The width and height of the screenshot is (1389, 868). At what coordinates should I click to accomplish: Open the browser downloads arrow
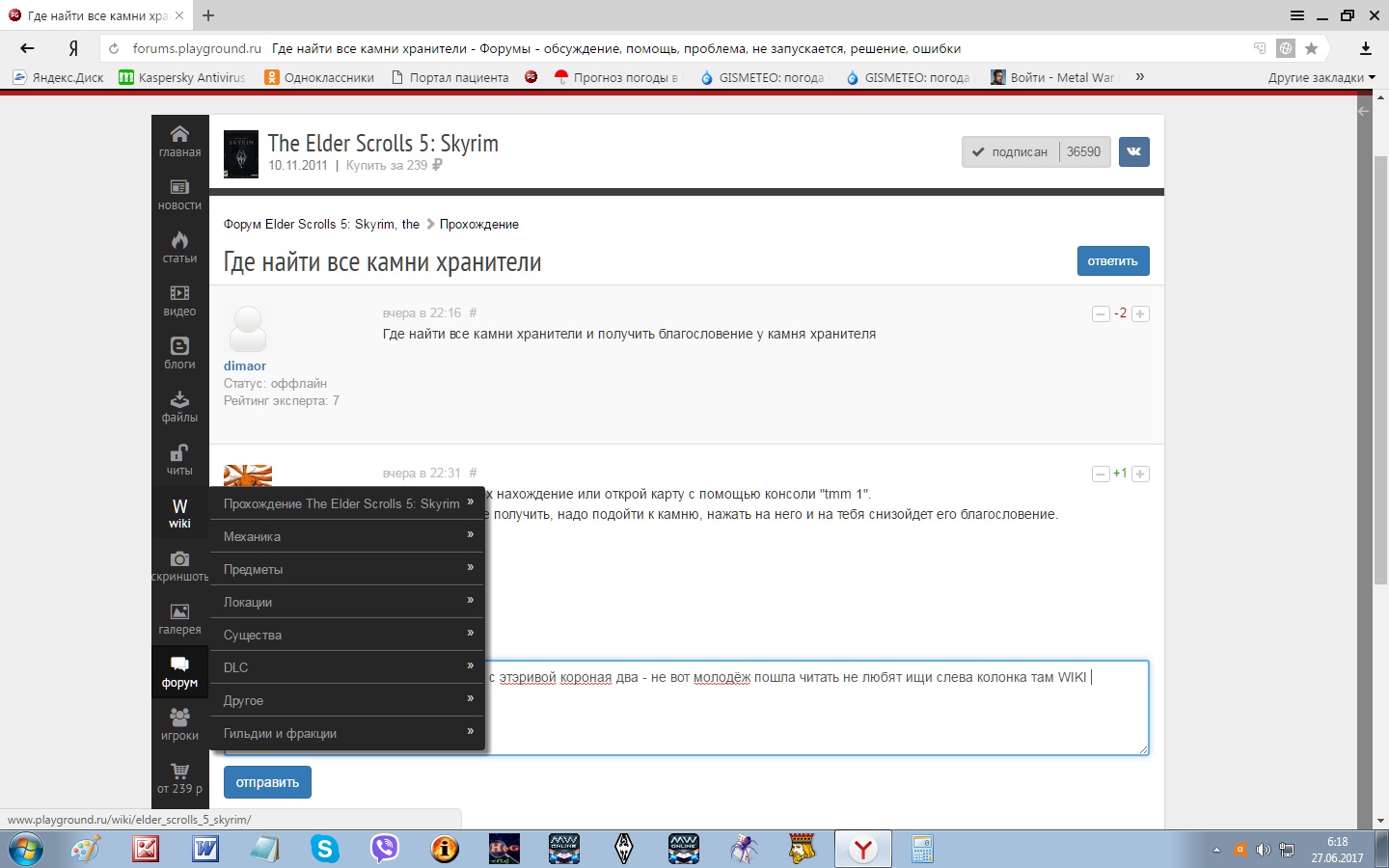coord(1366,48)
